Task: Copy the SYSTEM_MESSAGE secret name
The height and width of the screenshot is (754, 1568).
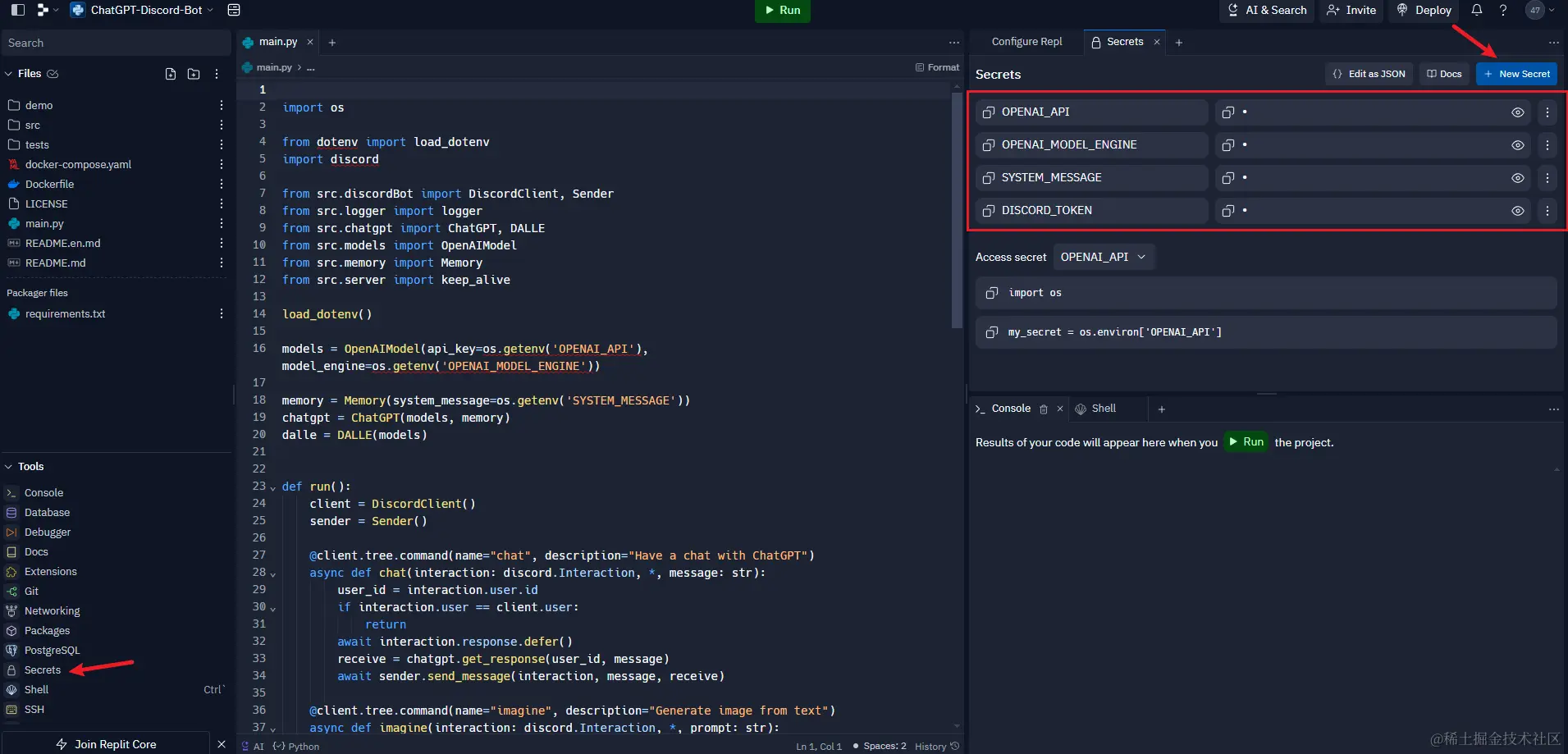Action: pyautogui.click(x=989, y=178)
